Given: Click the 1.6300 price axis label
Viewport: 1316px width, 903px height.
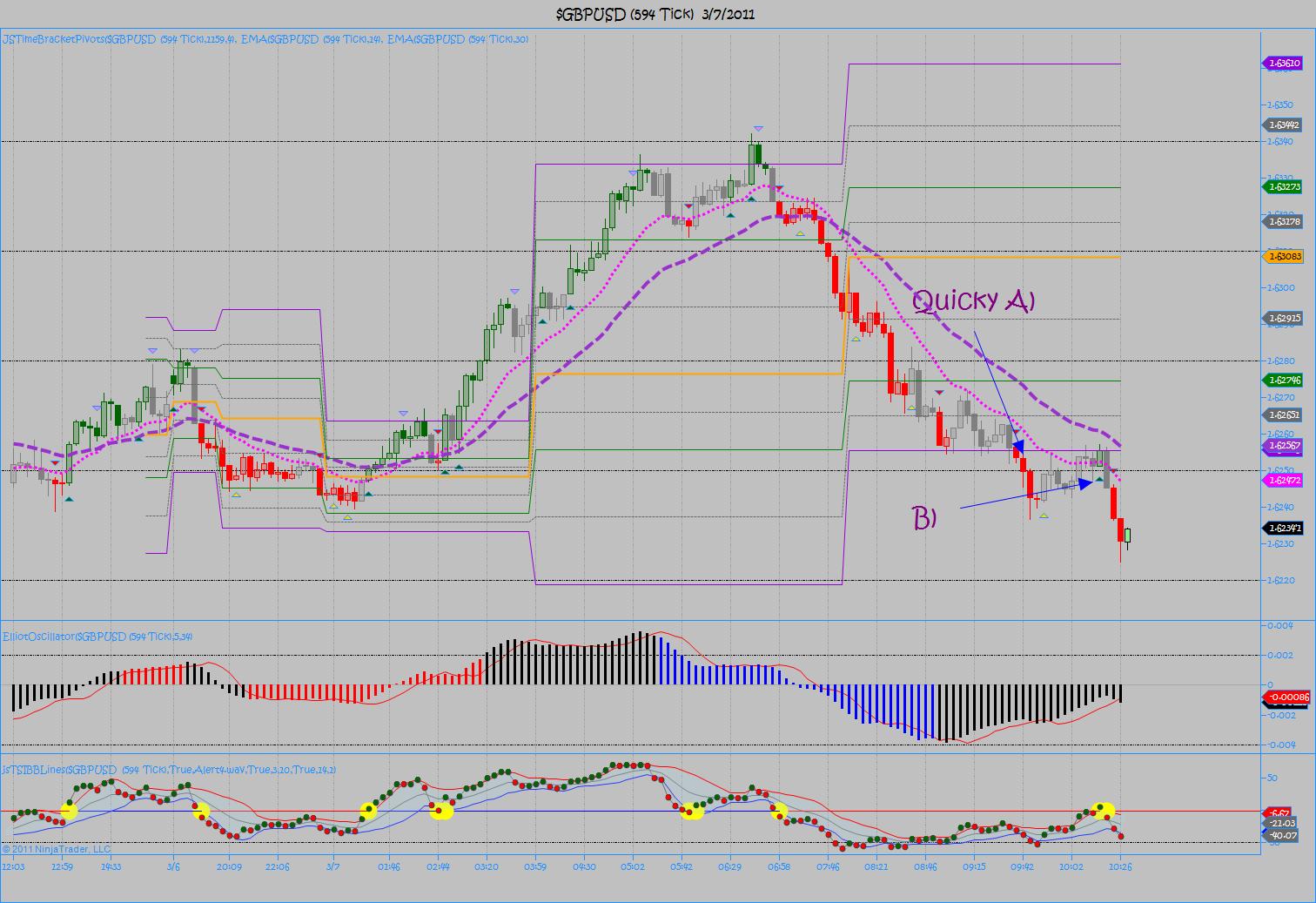Looking at the screenshot, I should click(x=1282, y=287).
